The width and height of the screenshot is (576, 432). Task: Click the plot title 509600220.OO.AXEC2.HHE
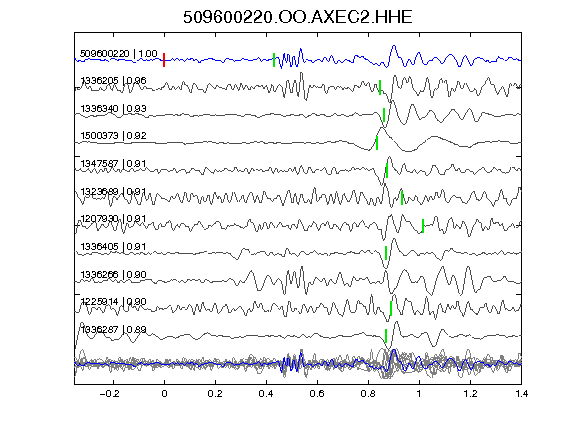click(x=298, y=17)
